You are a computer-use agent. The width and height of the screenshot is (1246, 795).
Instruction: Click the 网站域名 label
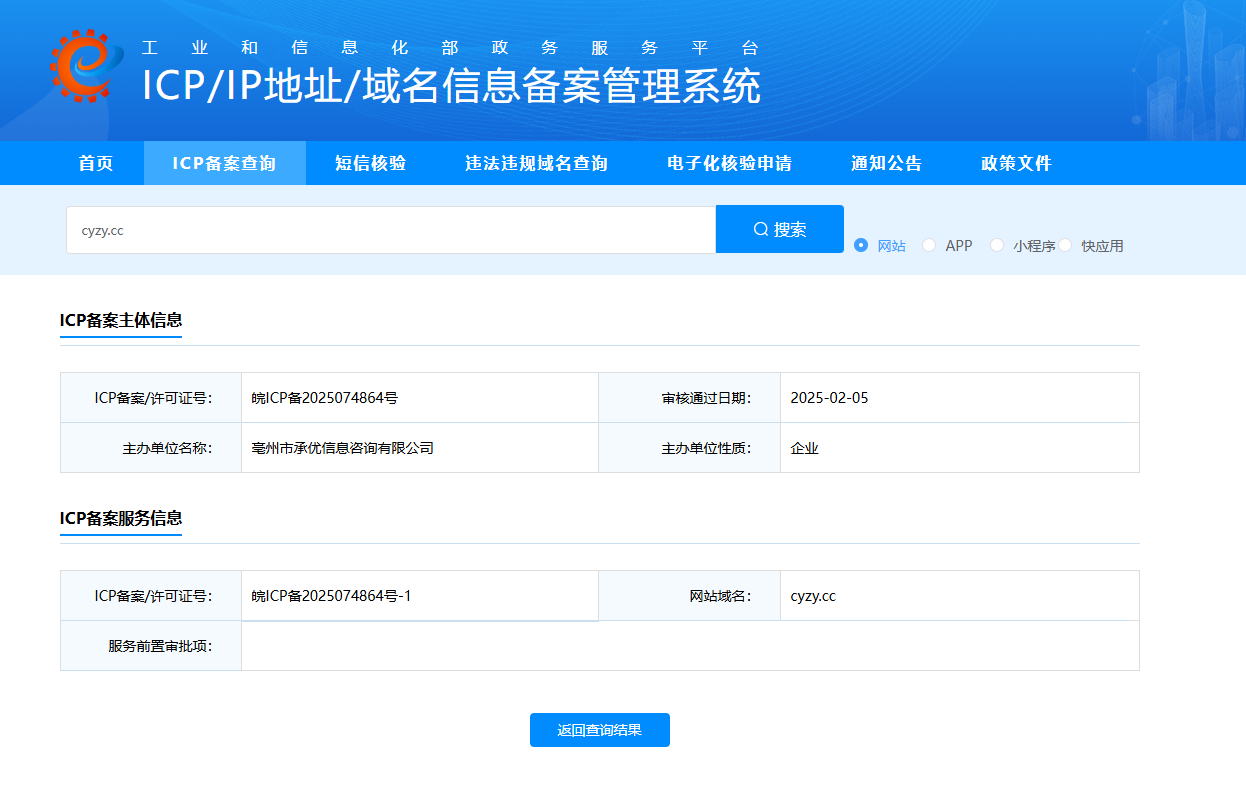[x=720, y=596]
